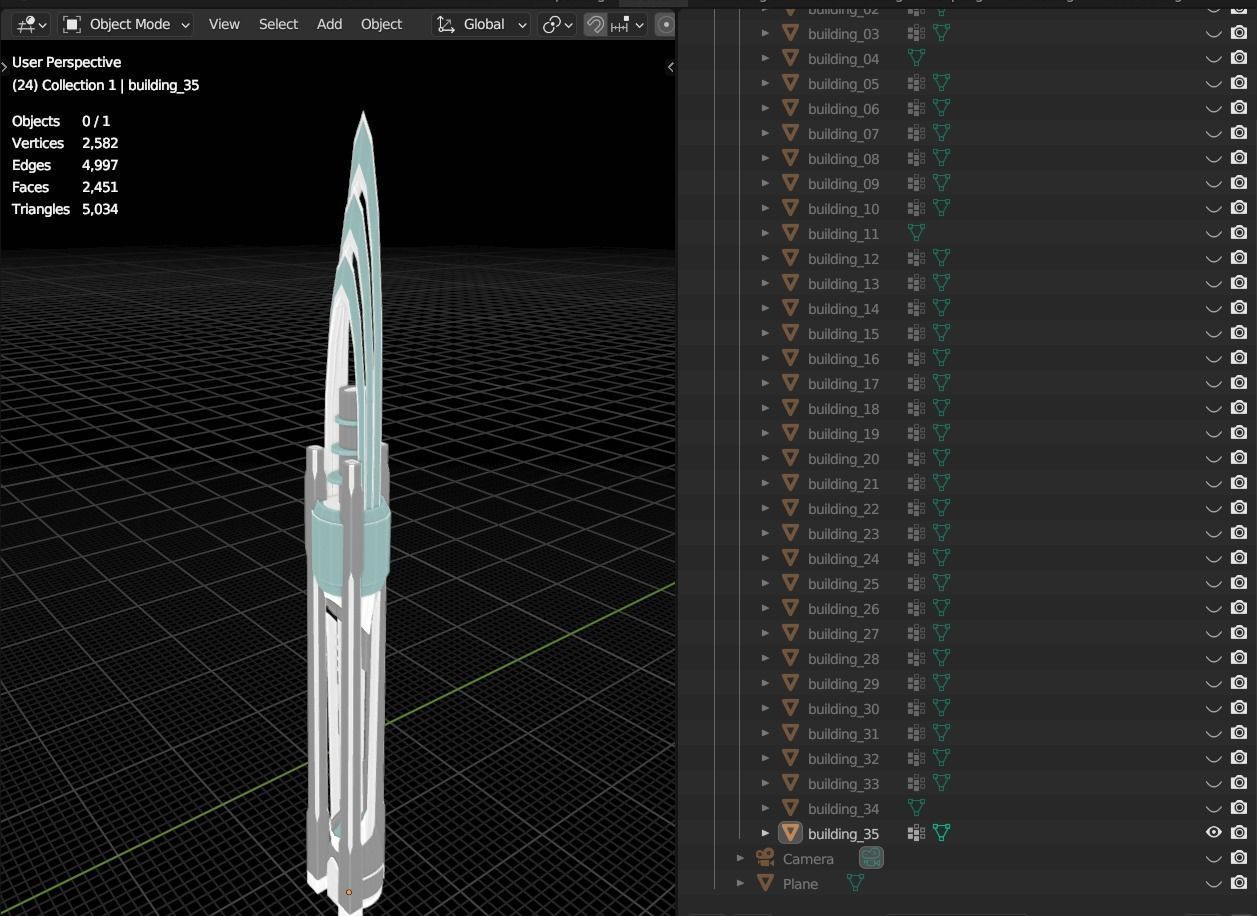The image size is (1257, 916).
Task: Click the building_11 mesh data icon
Action: pos(916,233)
